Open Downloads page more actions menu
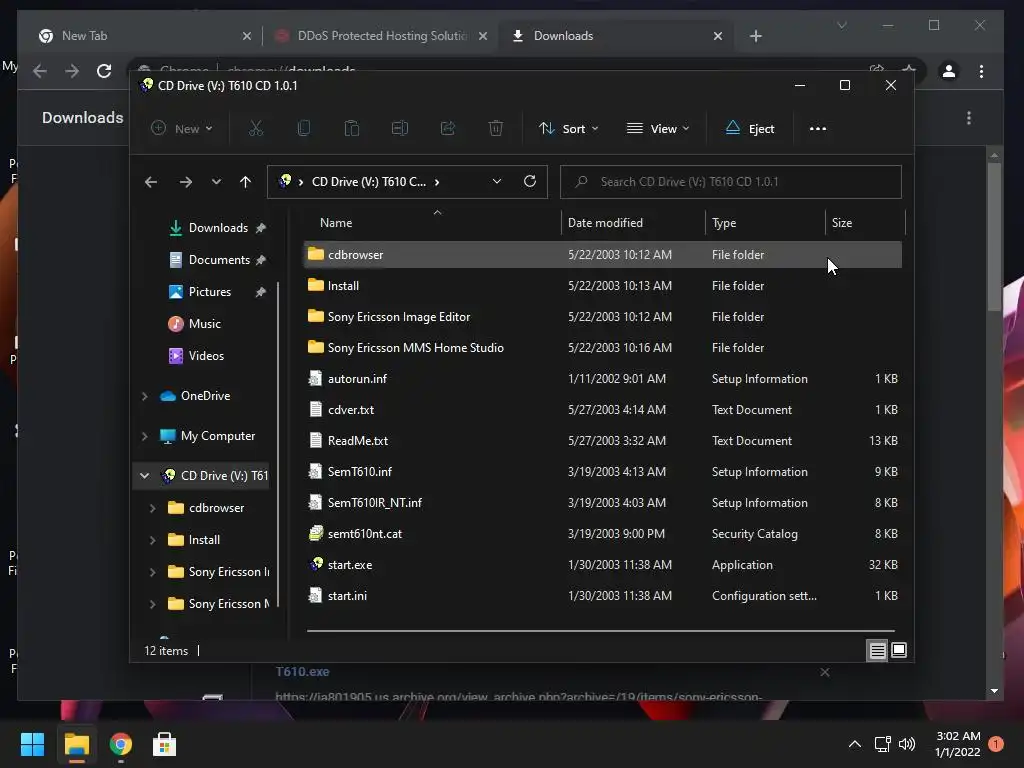Screen dimensions: 1024x768 [968, 118]
